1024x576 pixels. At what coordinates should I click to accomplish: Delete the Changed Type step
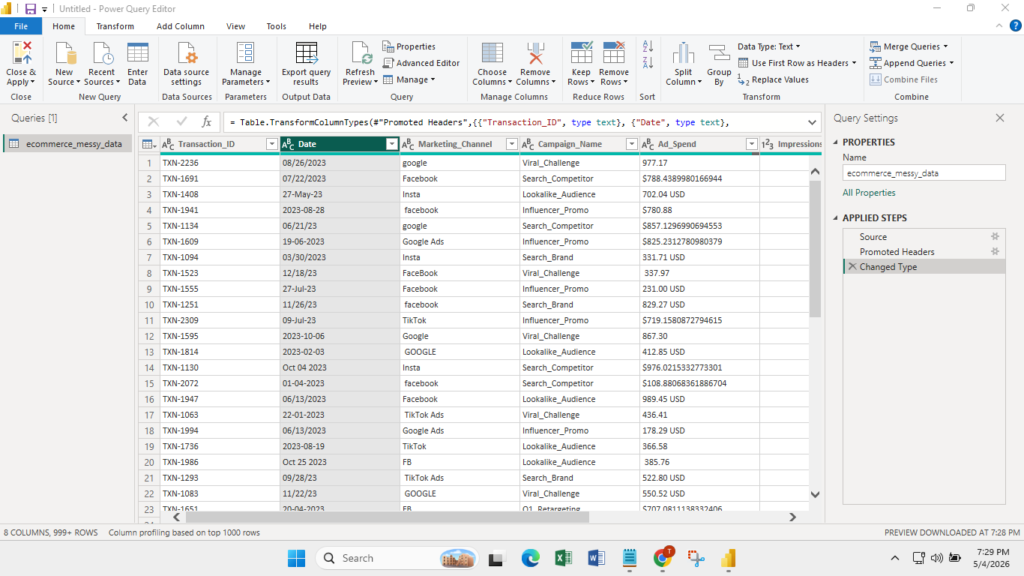tap(852, 266)
